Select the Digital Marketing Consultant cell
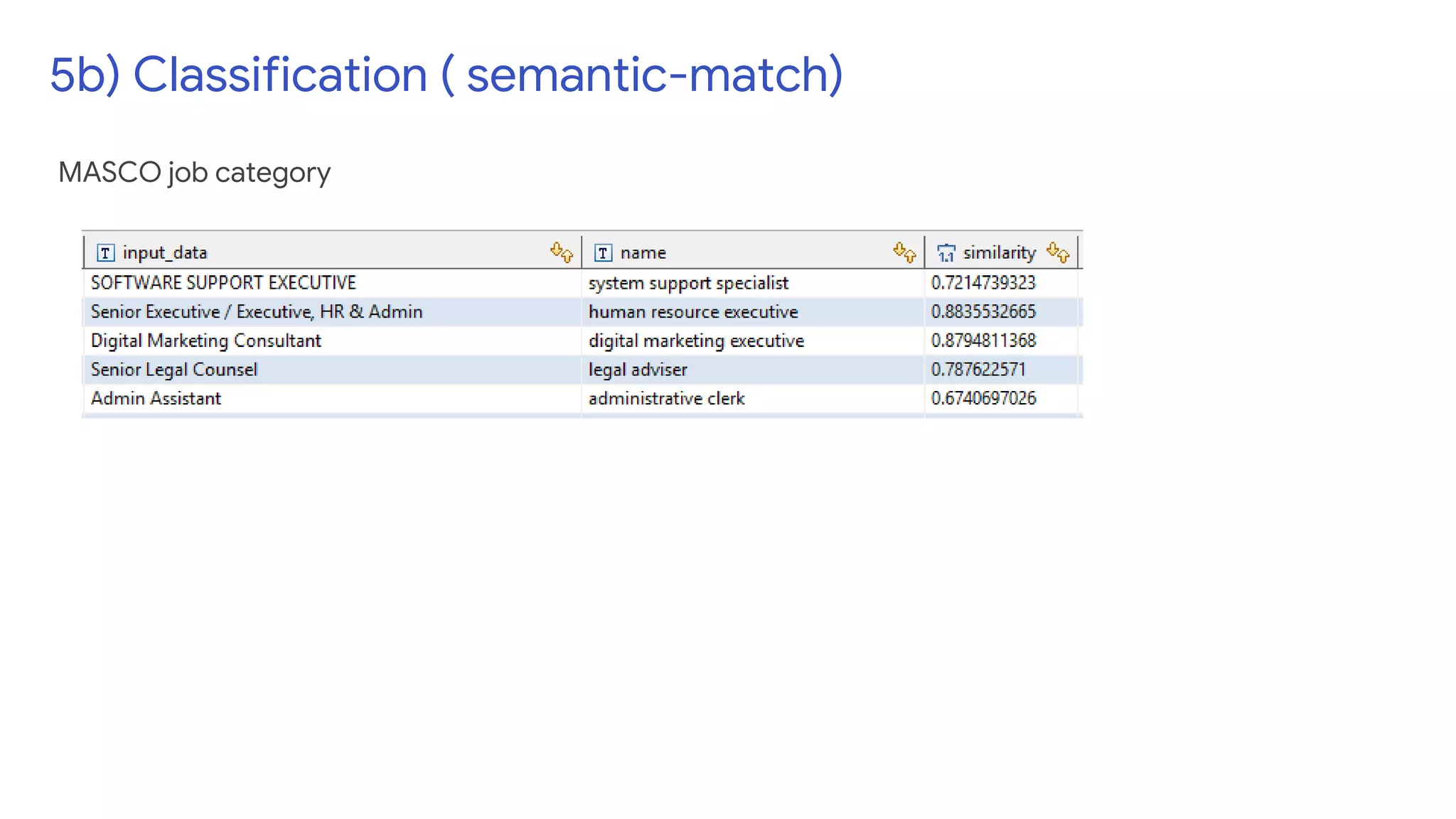1456x819 pixels. (333, 341)
